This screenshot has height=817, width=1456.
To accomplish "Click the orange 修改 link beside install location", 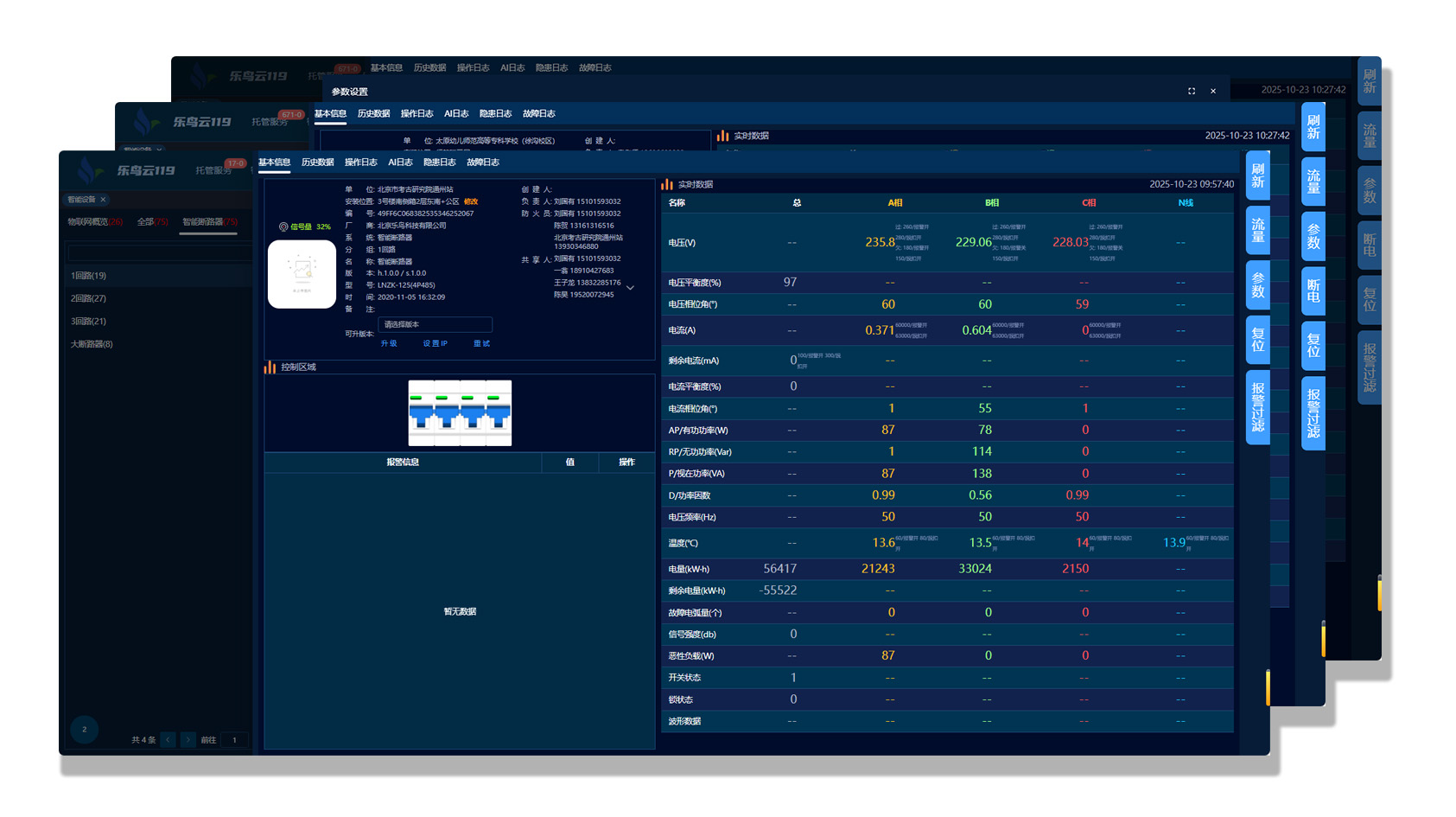I will click(471, 201).
